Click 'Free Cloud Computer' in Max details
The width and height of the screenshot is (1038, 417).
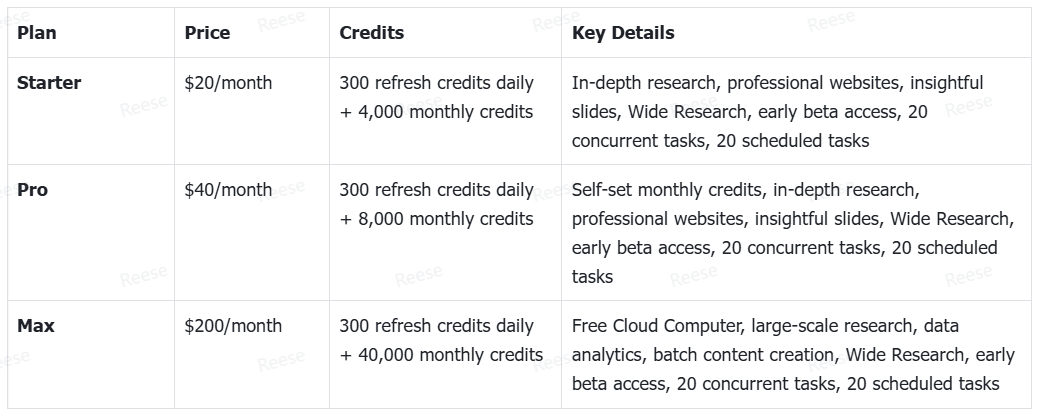pyautogui.click(x=655, y=326)
